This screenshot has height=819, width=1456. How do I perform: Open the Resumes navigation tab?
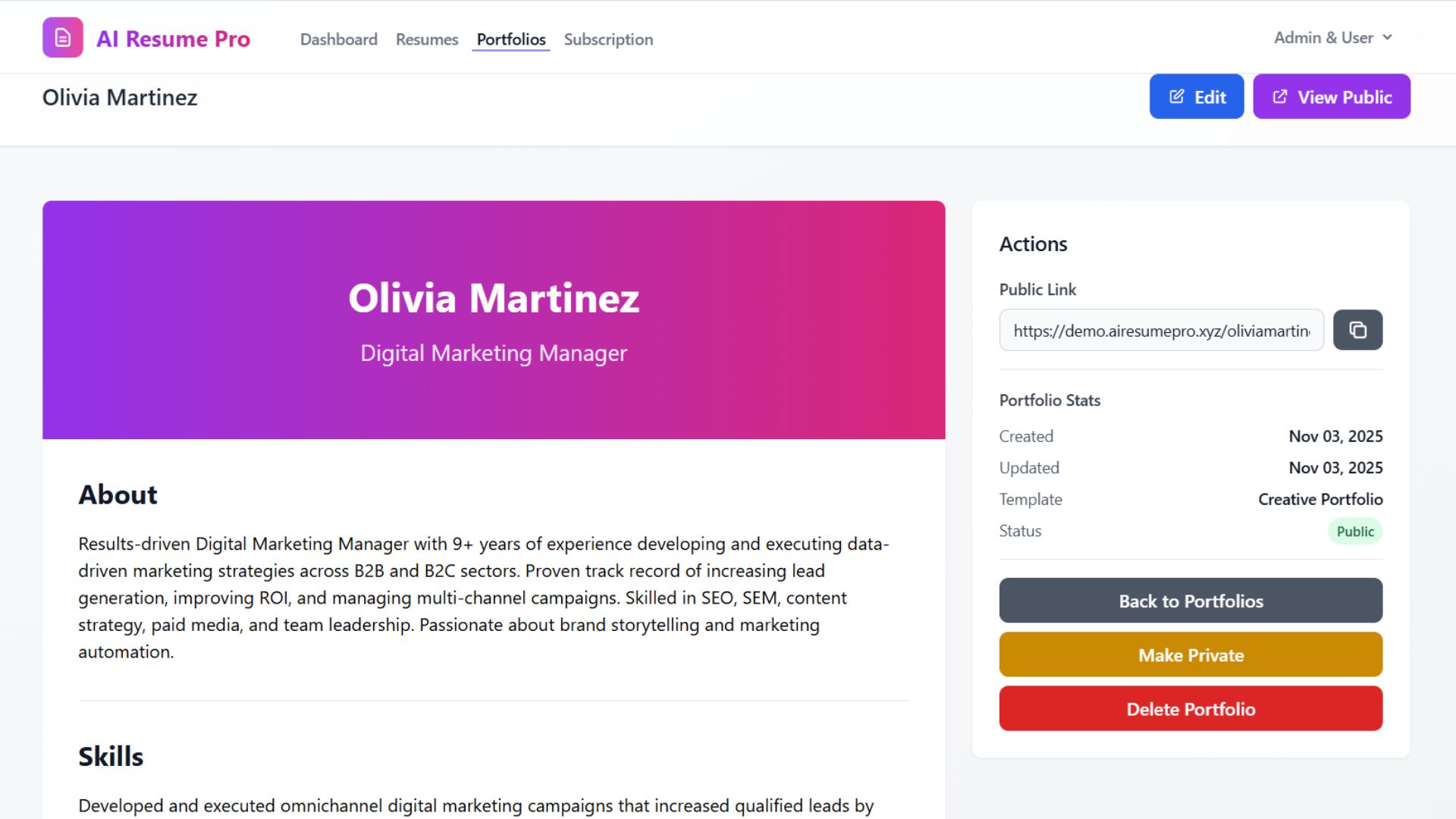coord(427,39)
